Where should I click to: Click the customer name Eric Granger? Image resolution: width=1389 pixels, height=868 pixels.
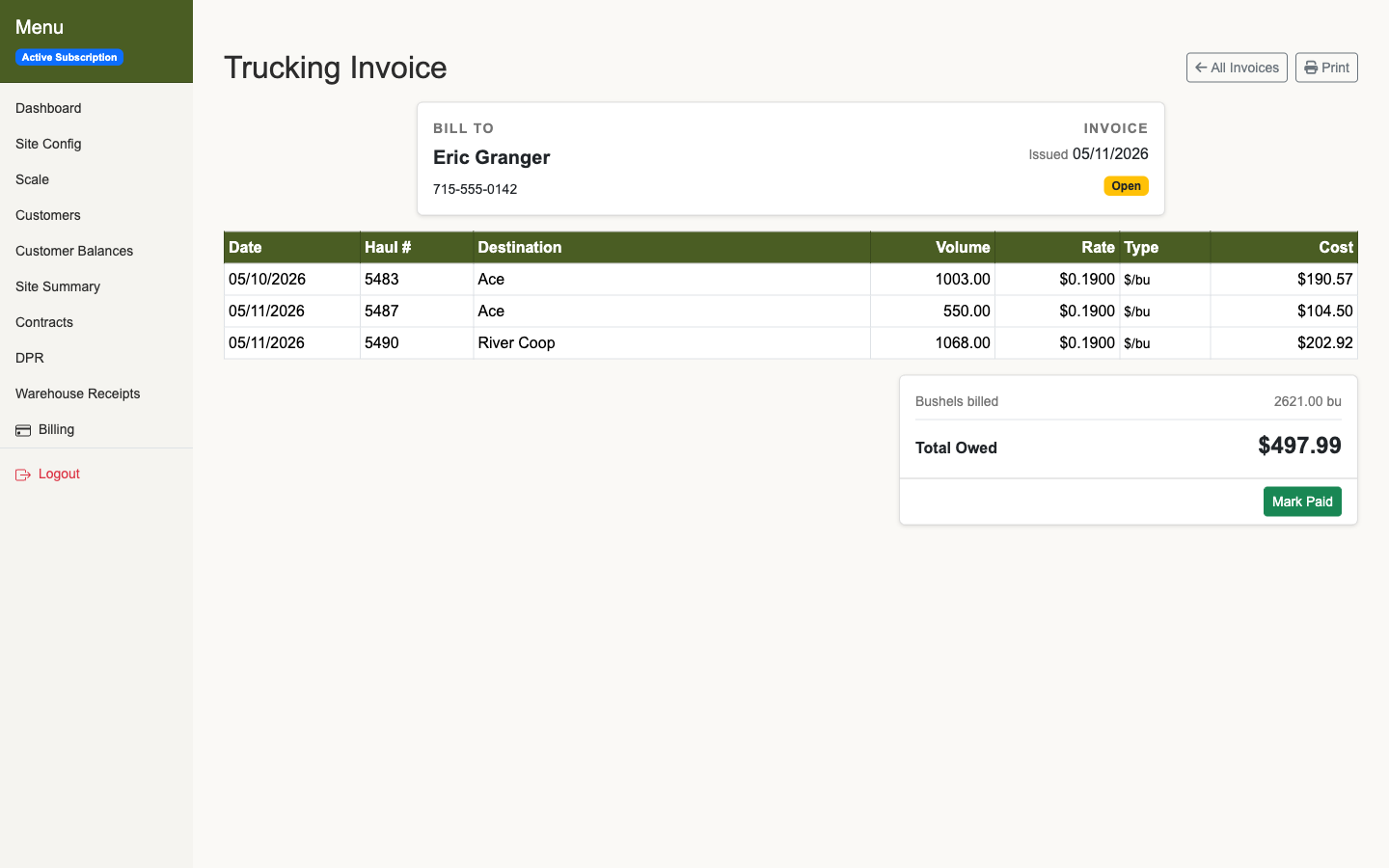pyautogui.click(x=491, y=157)
